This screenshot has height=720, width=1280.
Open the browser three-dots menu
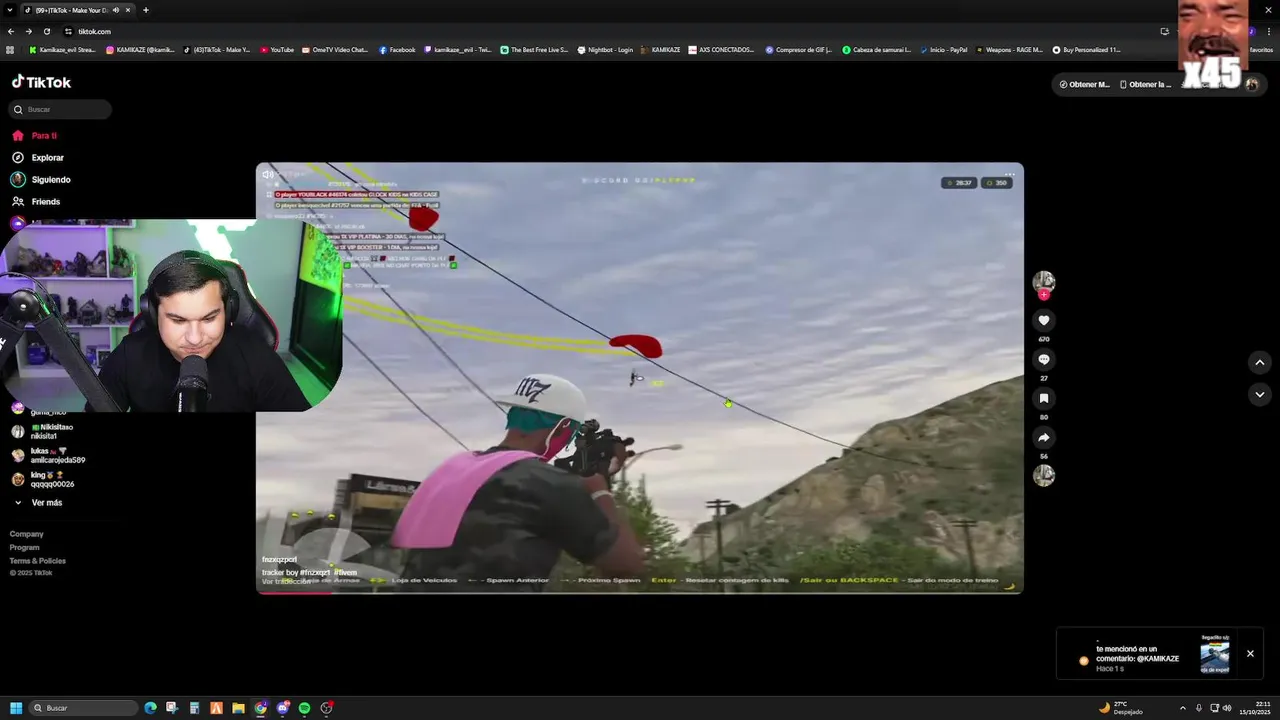coord(1269,31)
